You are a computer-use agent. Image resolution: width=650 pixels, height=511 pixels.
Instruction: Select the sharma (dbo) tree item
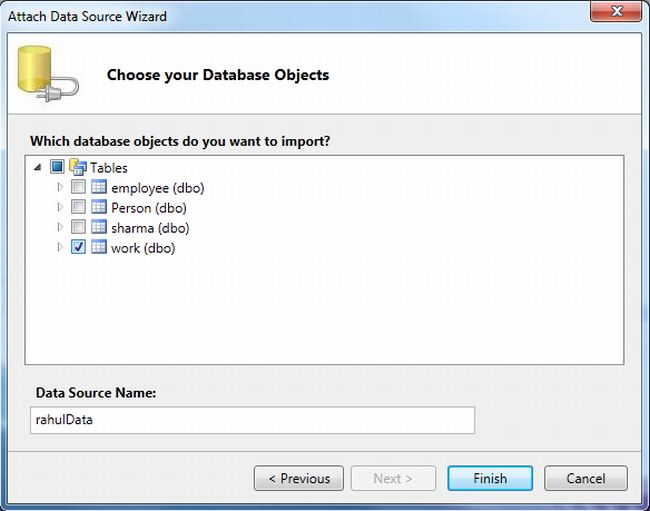143,228
